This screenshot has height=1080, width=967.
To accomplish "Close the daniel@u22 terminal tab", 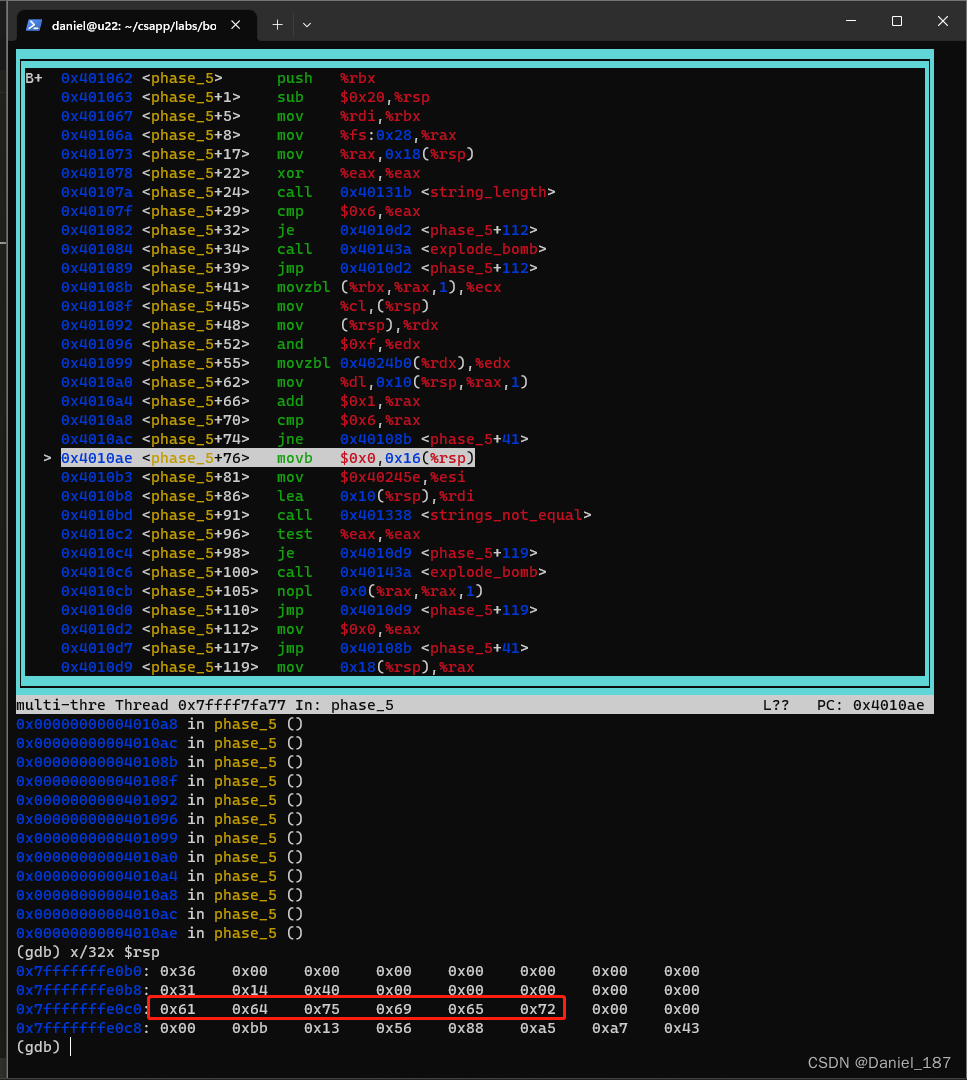I will (x=236, y=25).
